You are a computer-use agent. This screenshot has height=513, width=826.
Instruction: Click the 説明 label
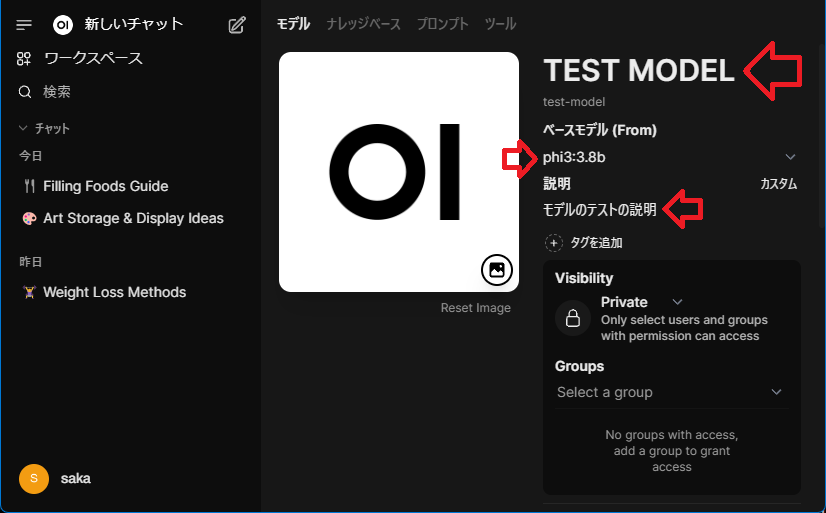556,184
